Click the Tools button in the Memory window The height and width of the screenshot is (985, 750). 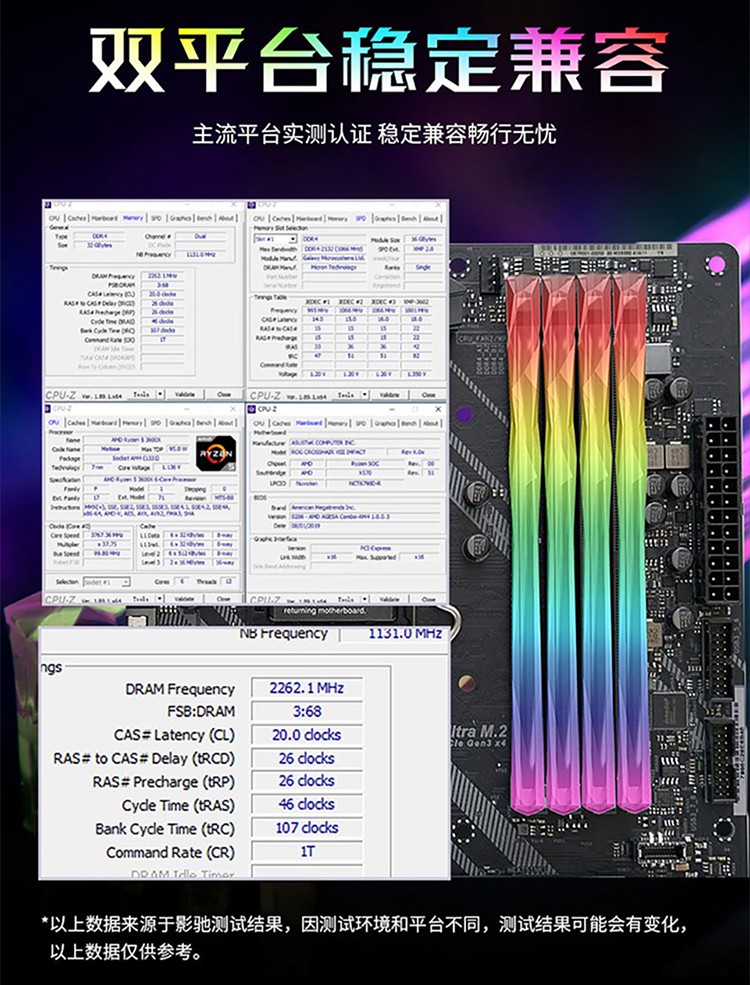pos(141,394)
